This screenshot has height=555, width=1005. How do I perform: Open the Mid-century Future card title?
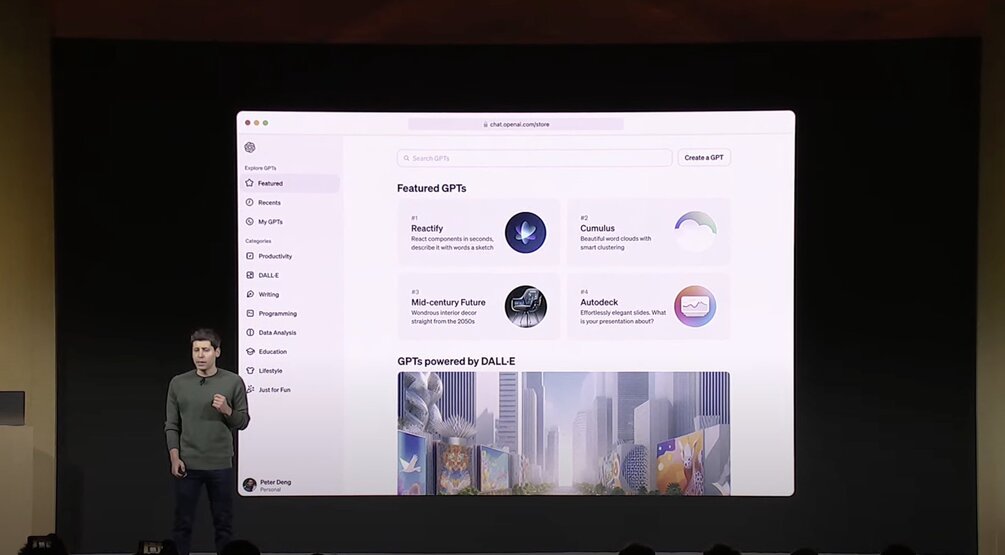tap(448, 302)
